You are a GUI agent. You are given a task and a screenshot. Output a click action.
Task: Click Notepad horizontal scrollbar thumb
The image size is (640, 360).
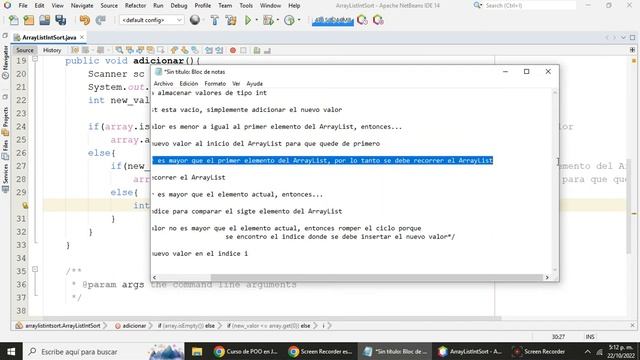pyautogui.click(x=376, y=277)
